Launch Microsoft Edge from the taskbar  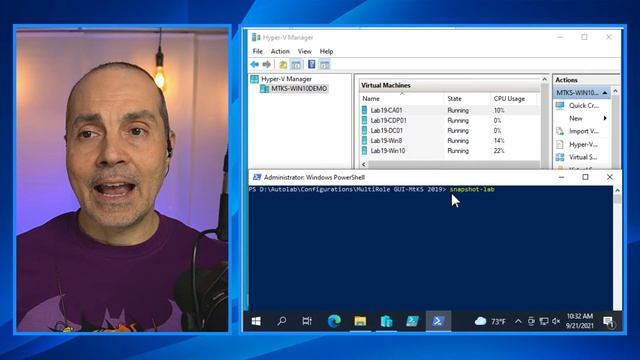point(334,321)
